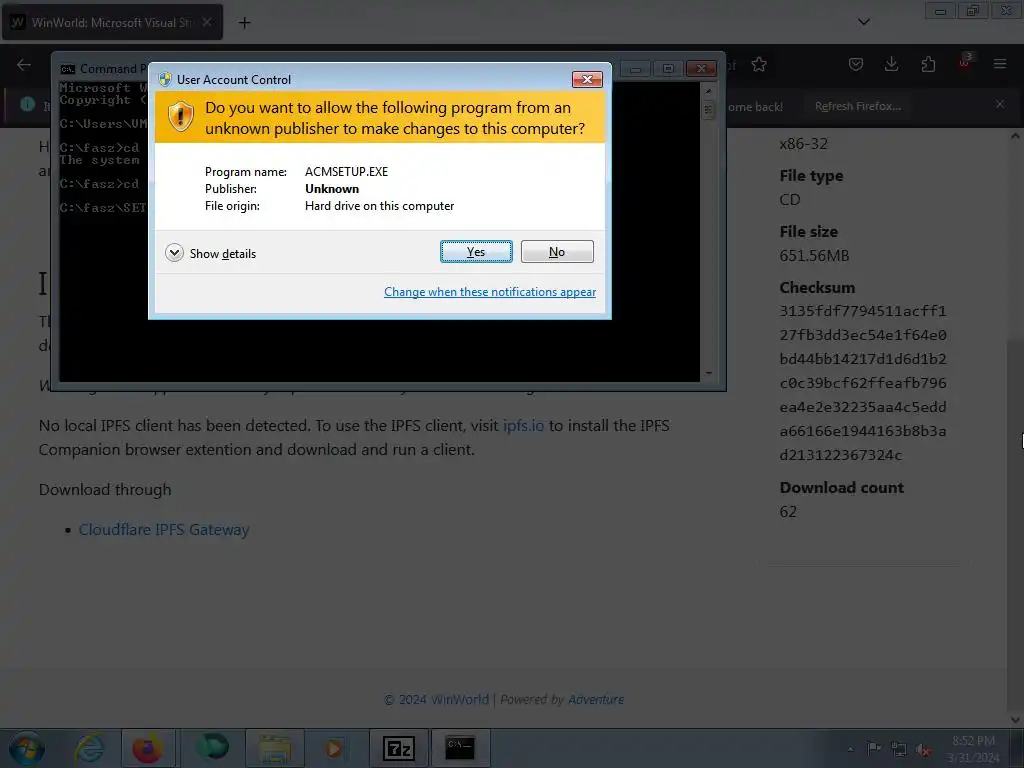The width and height of the screenshot is (1024, 768).
Task: Open the Adventure link in the footer
Action: (x=596, y=699)
